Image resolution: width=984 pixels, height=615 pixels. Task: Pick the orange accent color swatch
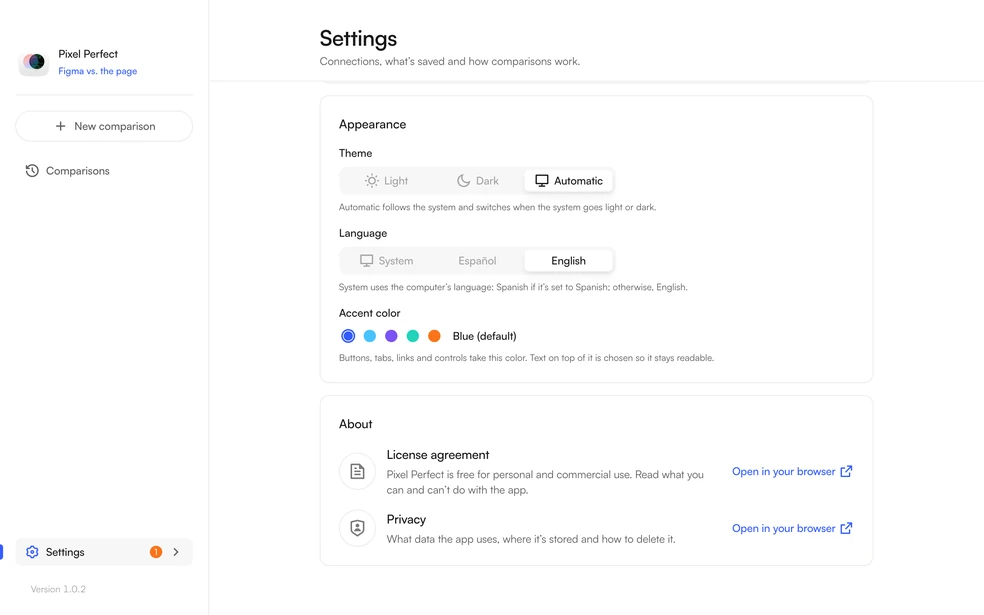[x=434, y=336]
